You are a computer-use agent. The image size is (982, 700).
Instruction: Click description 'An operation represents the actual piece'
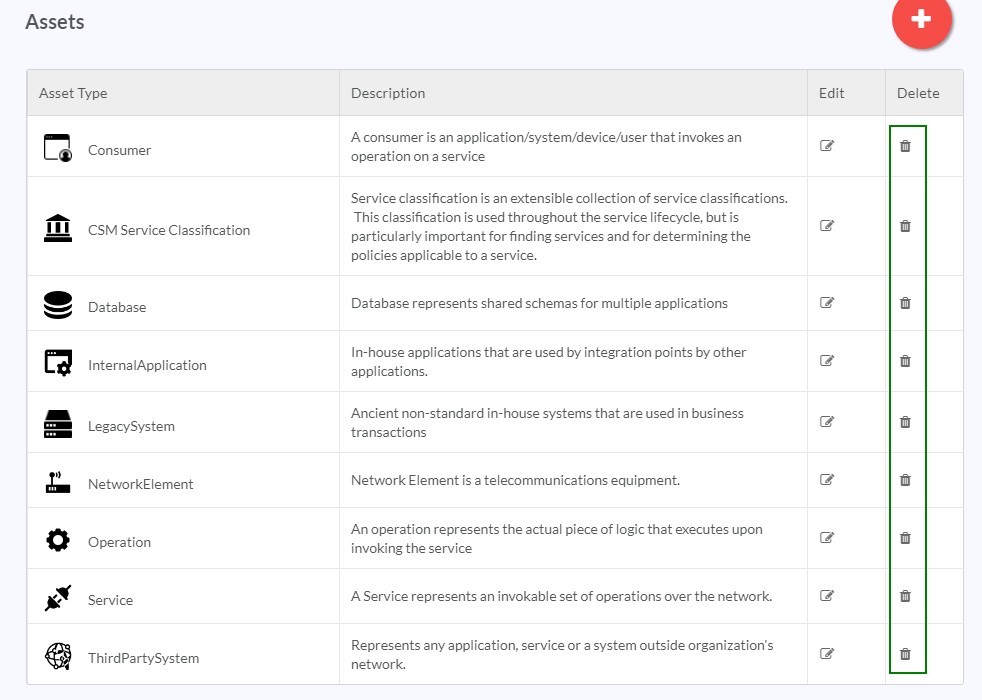(x=557, y=538)
